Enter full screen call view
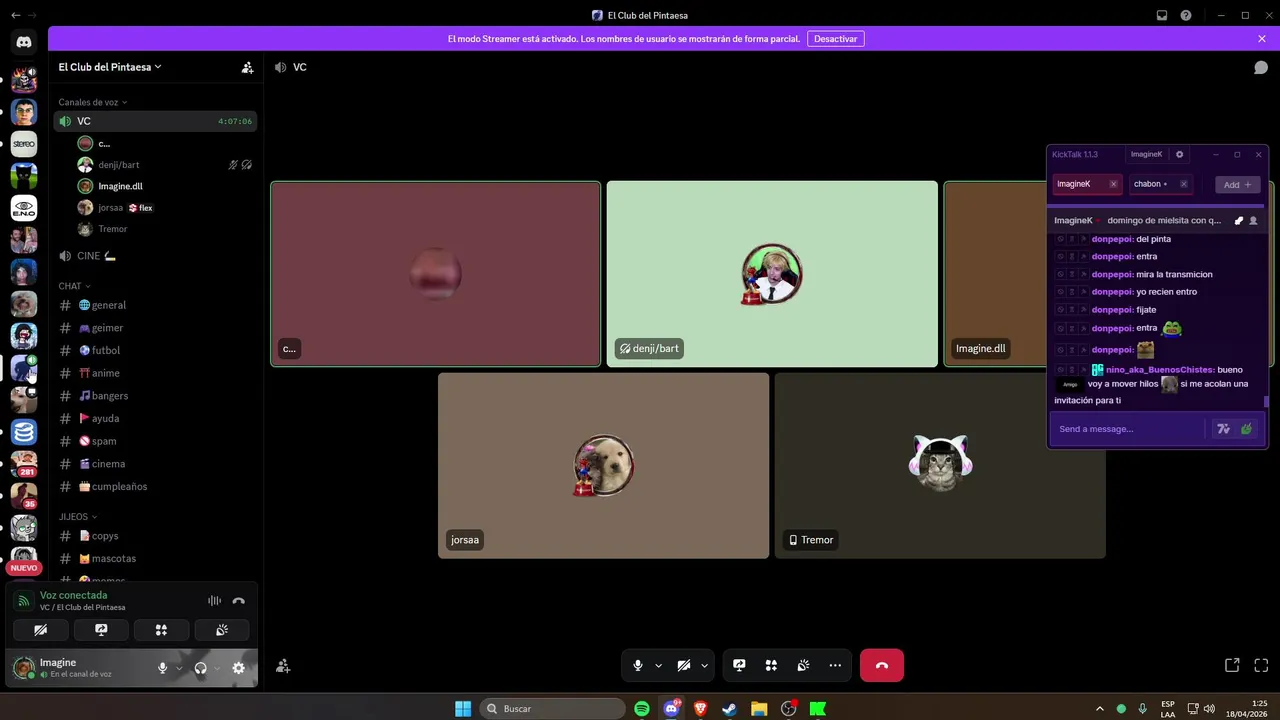This screenshot has width=1280, height=720. 1261,665
